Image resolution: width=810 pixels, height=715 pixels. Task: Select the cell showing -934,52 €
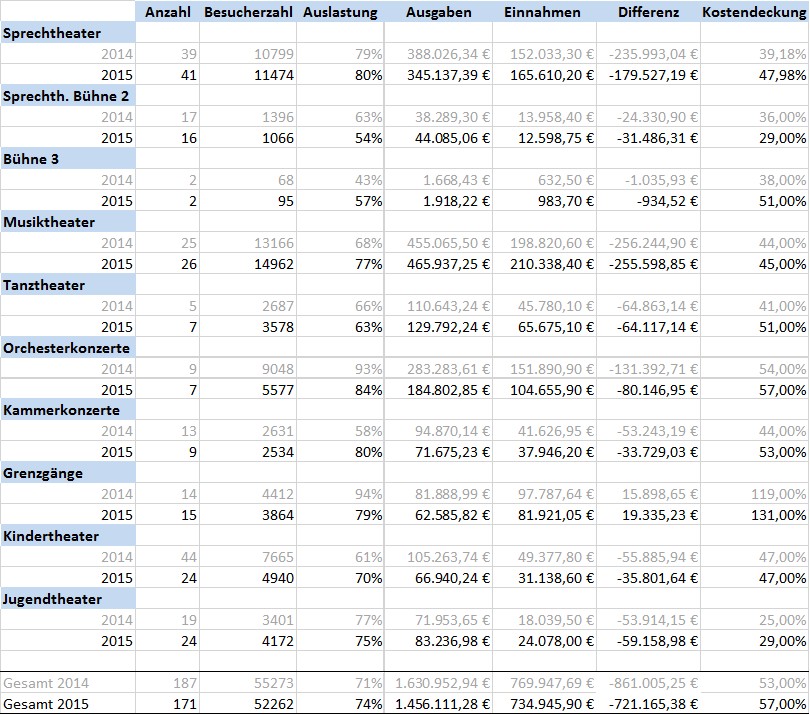click(x=648, y=201)
